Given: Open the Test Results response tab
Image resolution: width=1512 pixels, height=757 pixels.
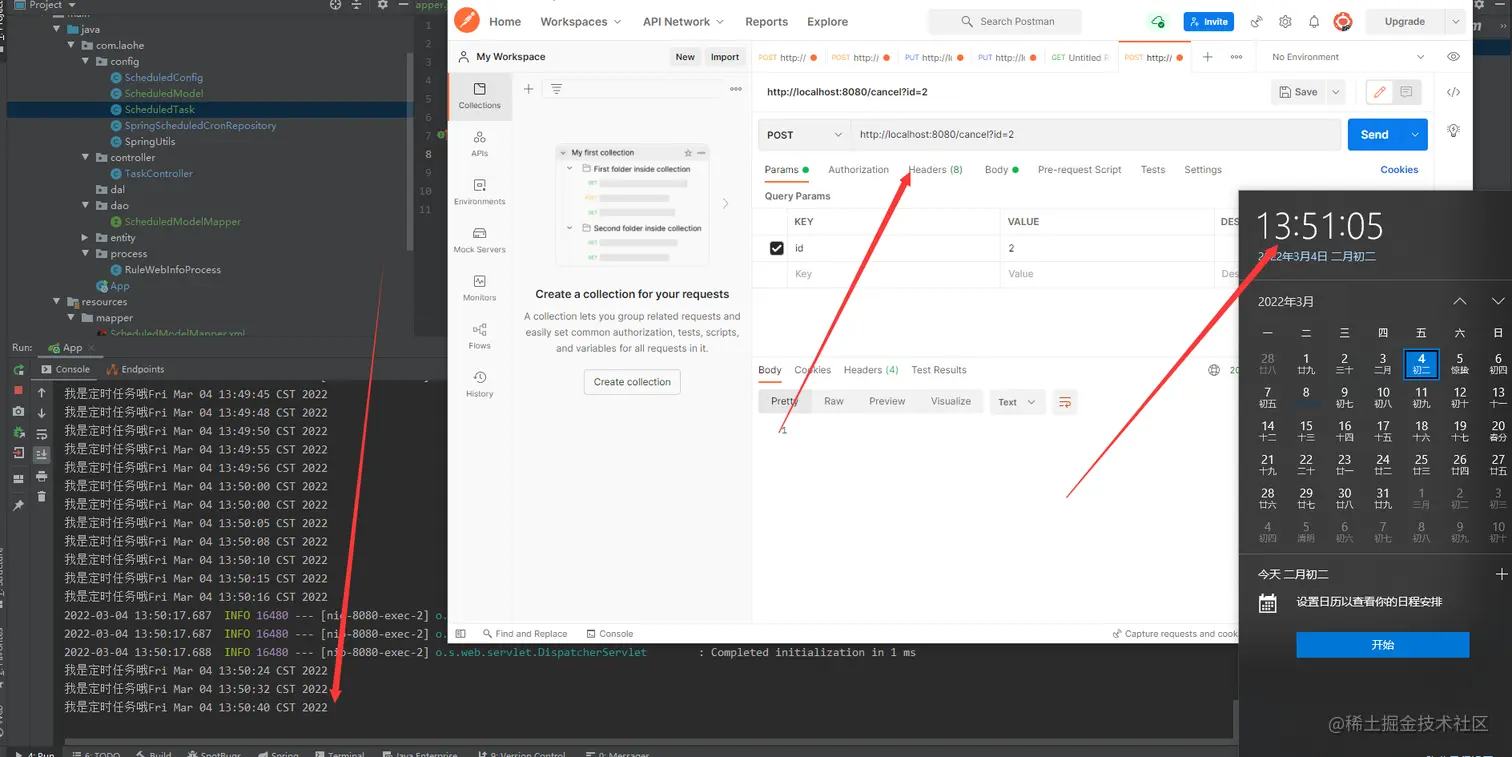Looking at the screenshot, I should pyautogui.click(x=939, y=370).
